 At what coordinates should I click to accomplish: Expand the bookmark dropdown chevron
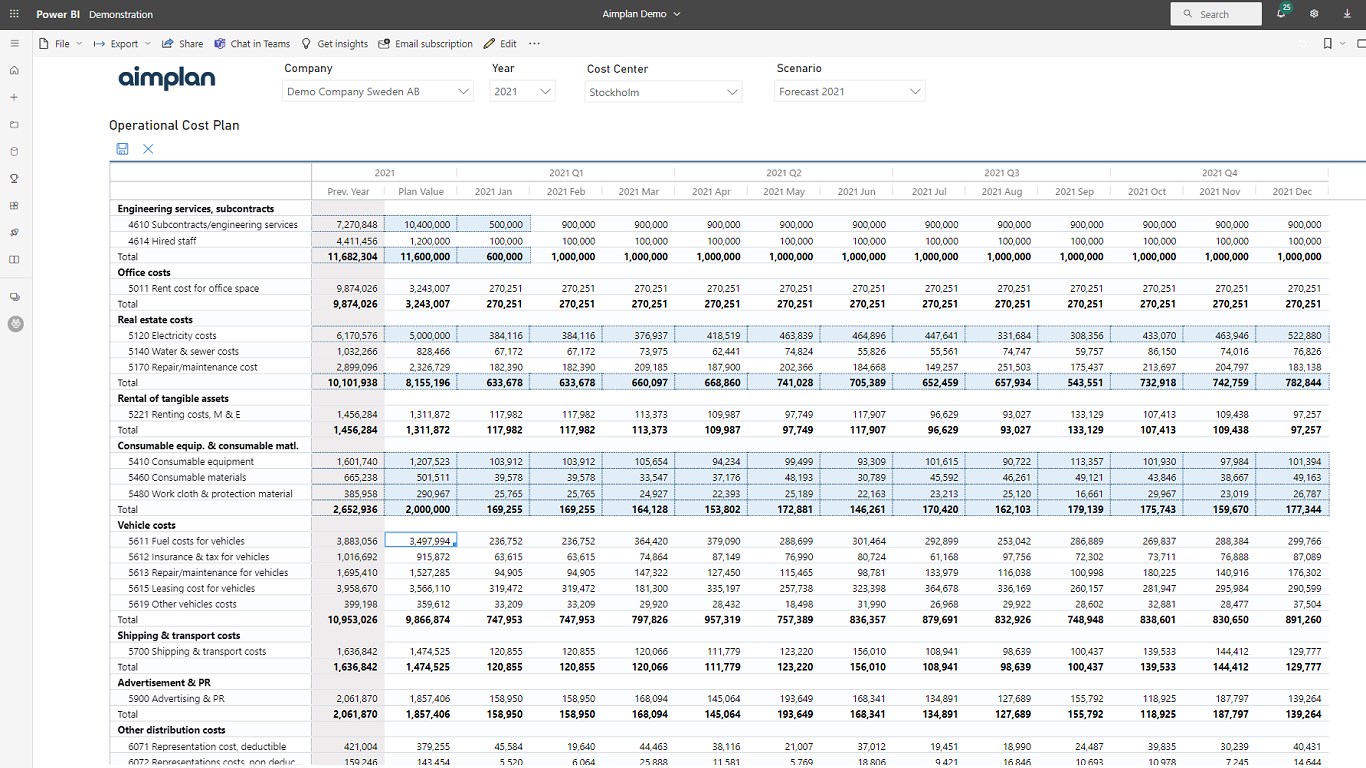(1341, 44)
